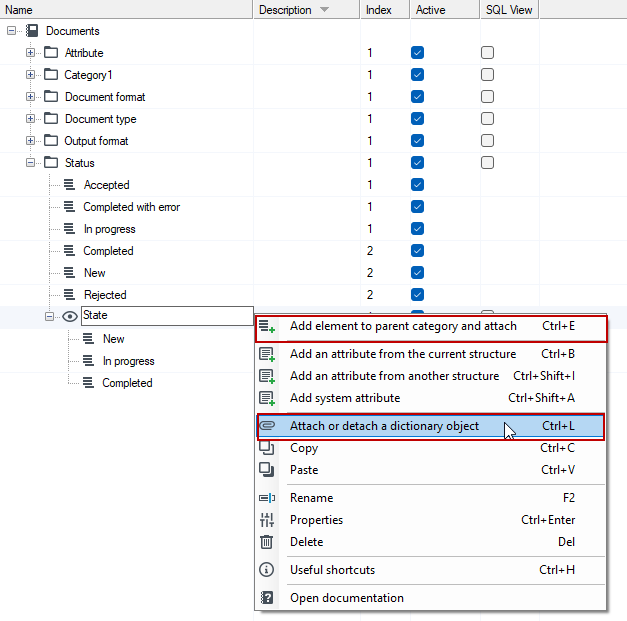Click the Properties sliders icon
627x621 pixels.
coord(267,520)
